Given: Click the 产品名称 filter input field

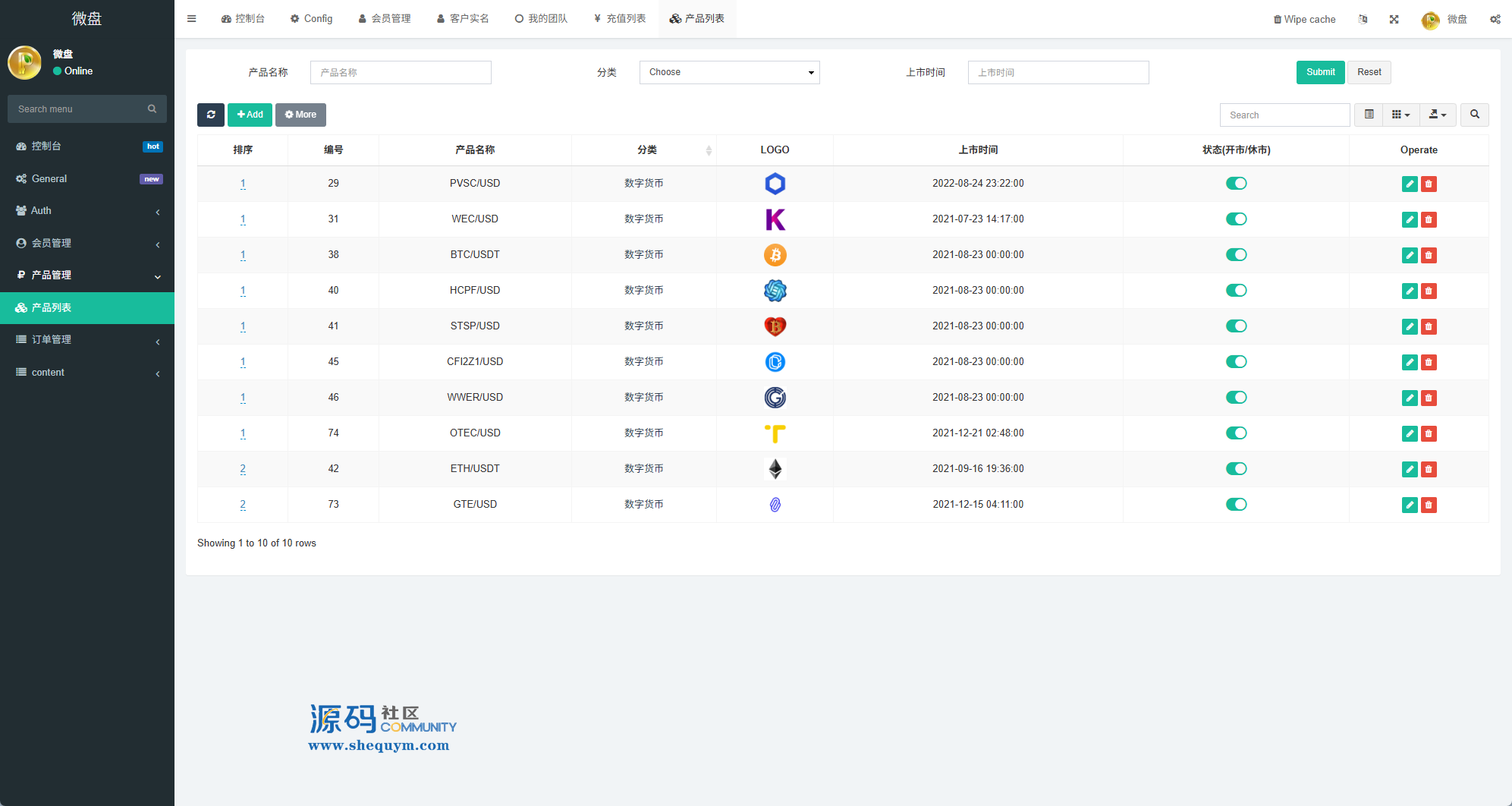Looking at the screenshot, I should pos(401,72).
